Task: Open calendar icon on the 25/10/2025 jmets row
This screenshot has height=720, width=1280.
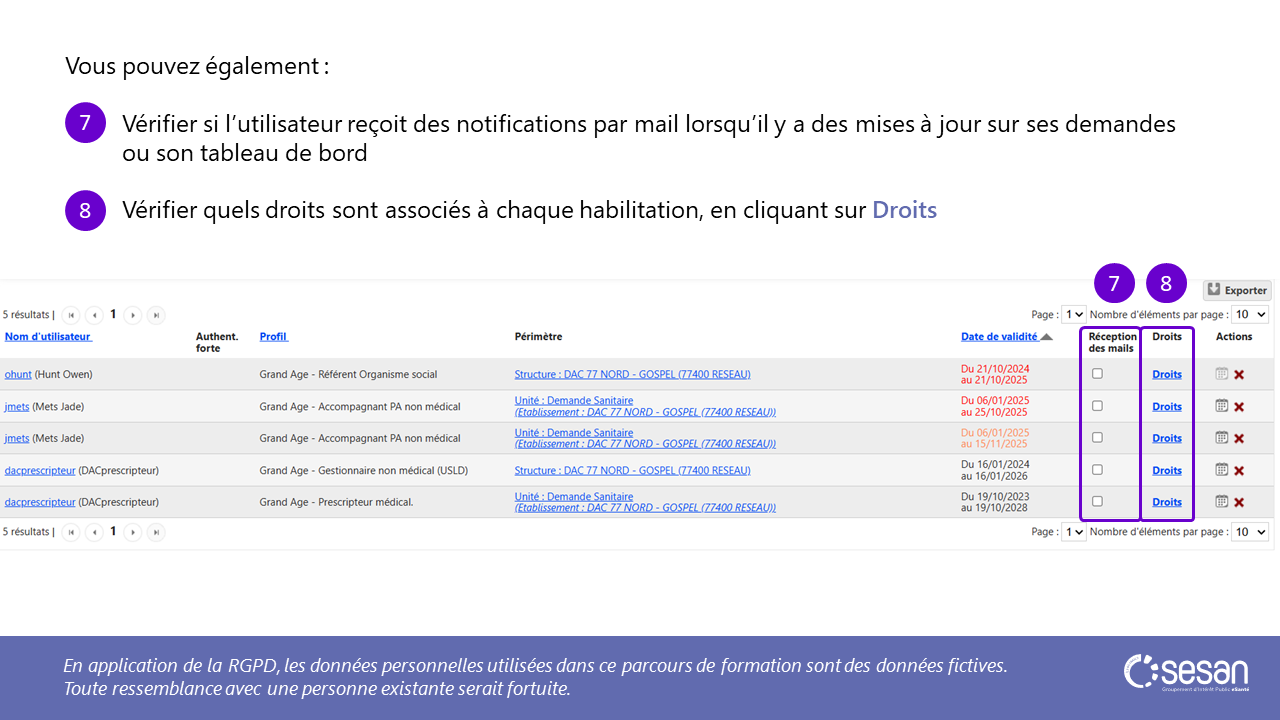Action: tap(1221, 406)
